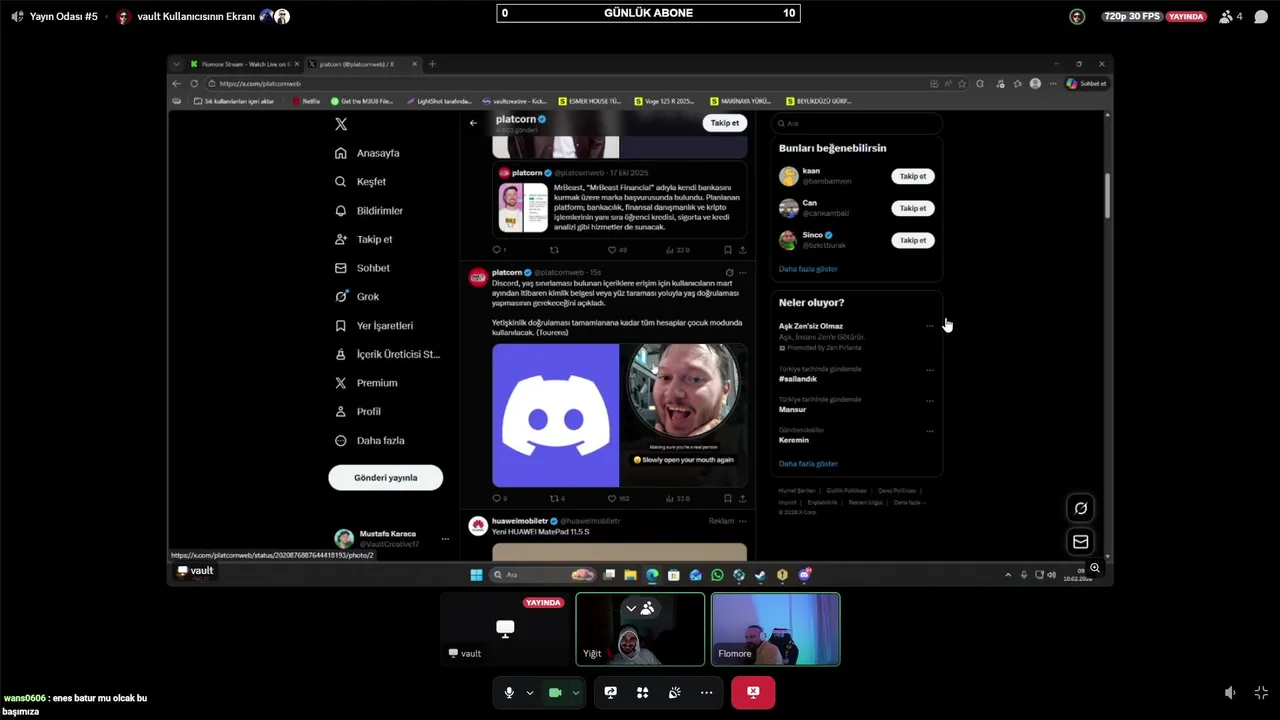1280x720 pixels.
Task: Click the Gönderi yayınla button
Action: [x=385, y=478]
